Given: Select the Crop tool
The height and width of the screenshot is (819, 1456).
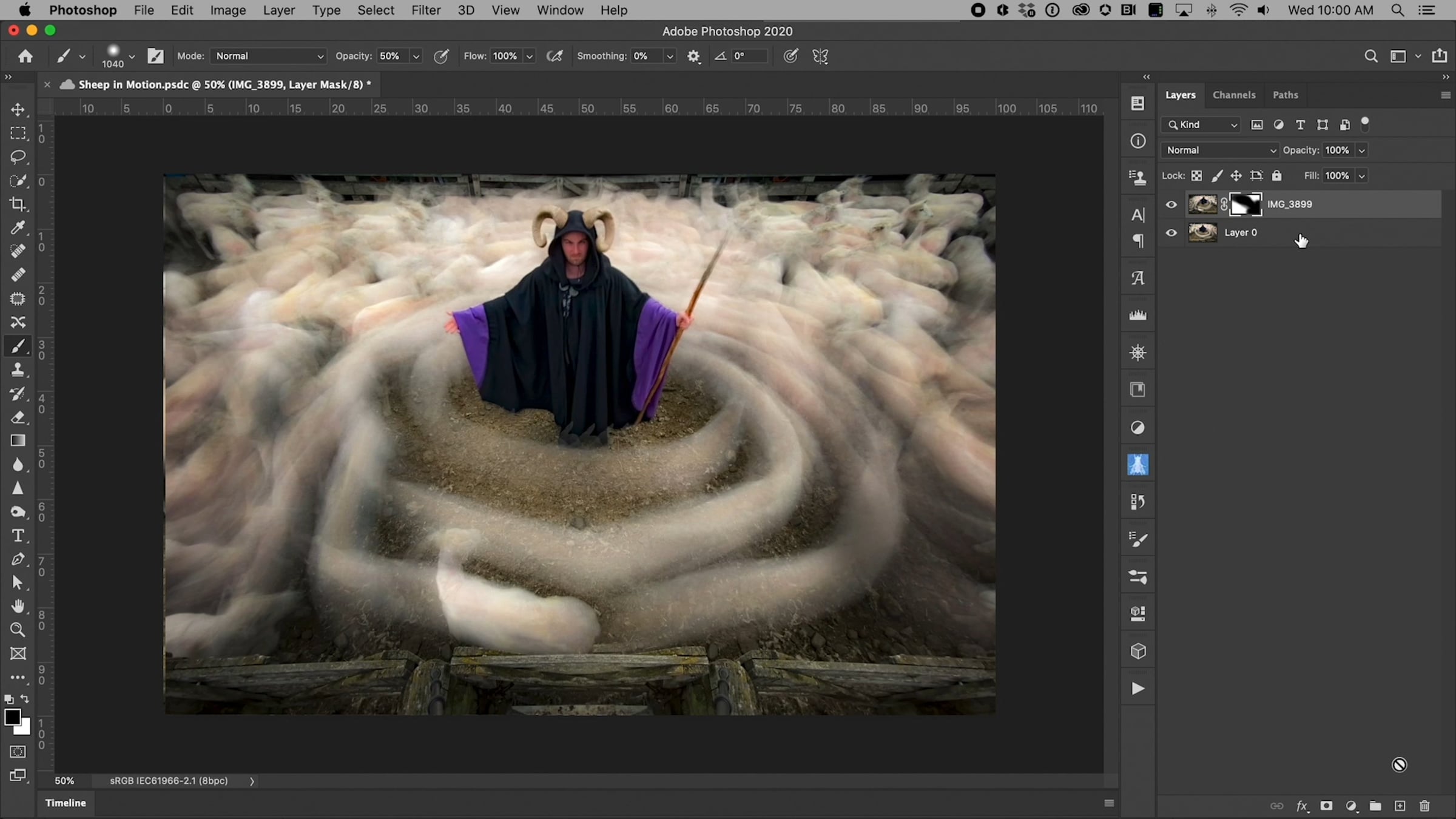Looking at the screenshot, I should [18, 204].
